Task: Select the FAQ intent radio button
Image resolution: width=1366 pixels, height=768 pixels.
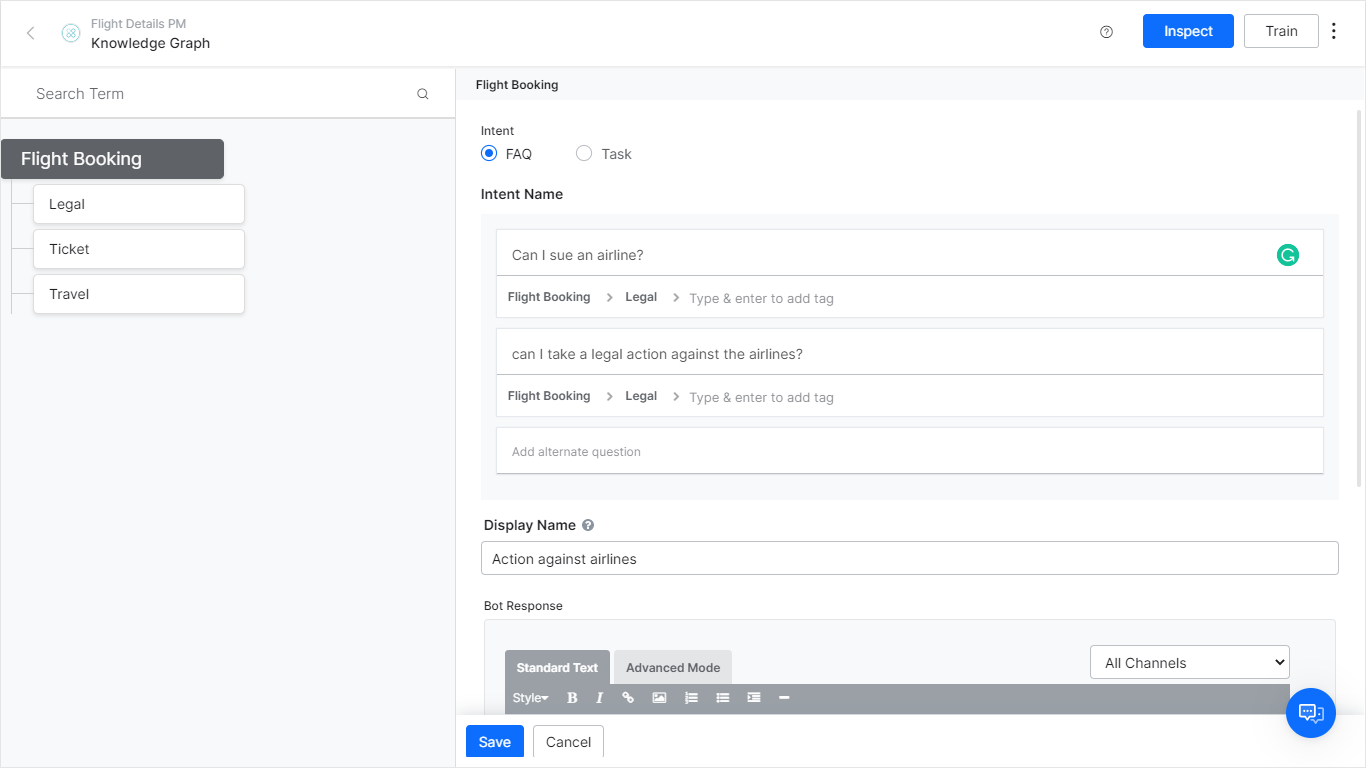Action: click(x=489, y=153)
